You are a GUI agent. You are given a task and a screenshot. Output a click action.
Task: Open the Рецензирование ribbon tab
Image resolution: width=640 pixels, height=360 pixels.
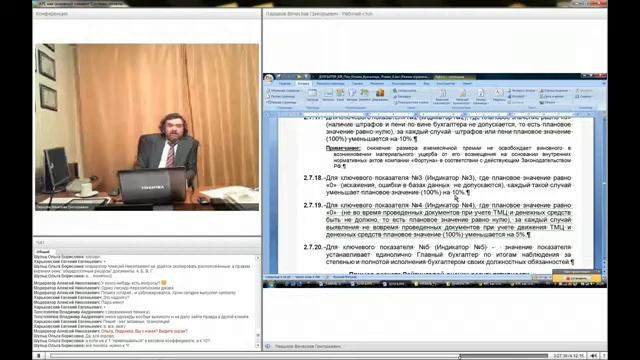404,84
